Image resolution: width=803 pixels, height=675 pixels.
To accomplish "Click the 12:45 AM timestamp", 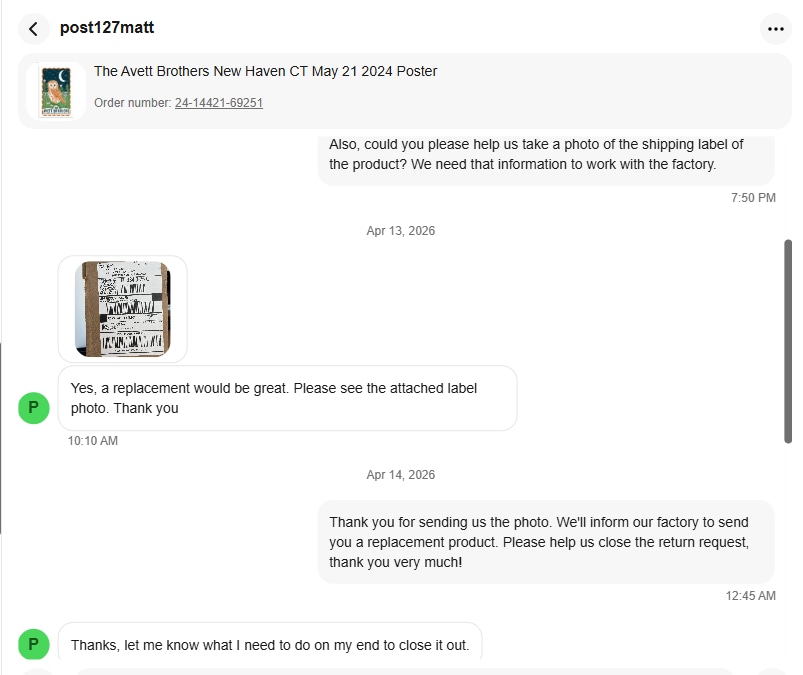I will click(x=750, y=596).
